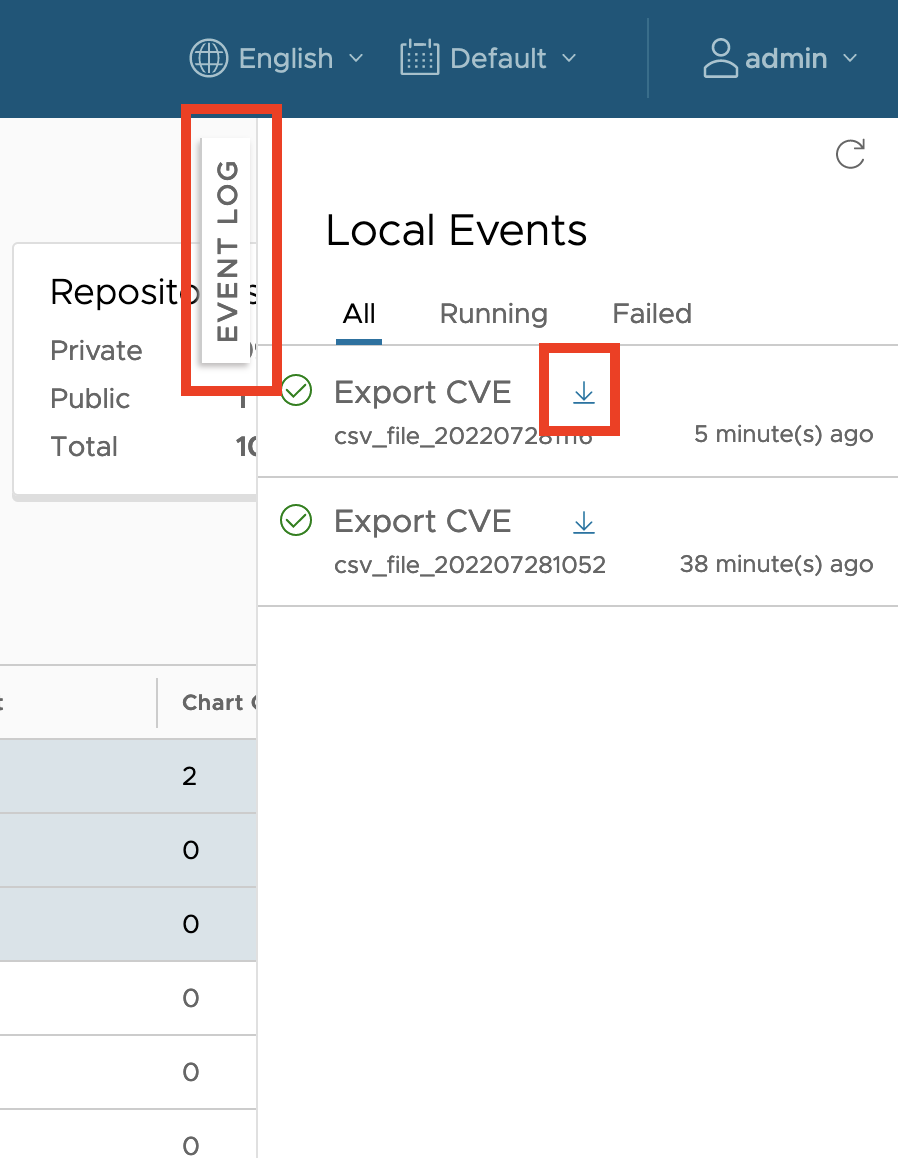The width and height of the screenshot is (898, 1158).
Task: Select the Repositories summary card
Action: [130, 292]
